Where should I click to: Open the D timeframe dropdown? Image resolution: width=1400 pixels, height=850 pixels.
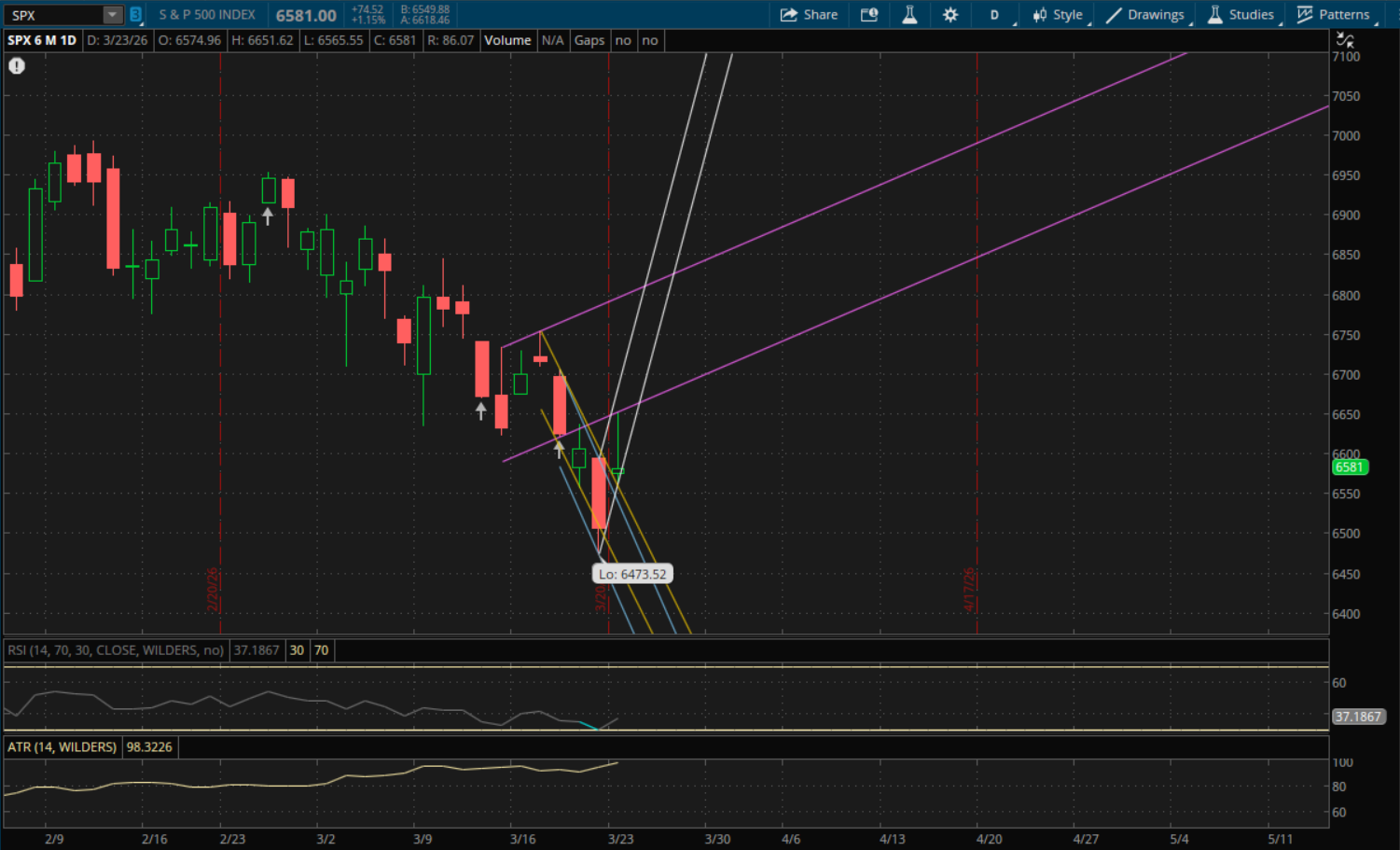pyautogui.click(x=995, y=15)
